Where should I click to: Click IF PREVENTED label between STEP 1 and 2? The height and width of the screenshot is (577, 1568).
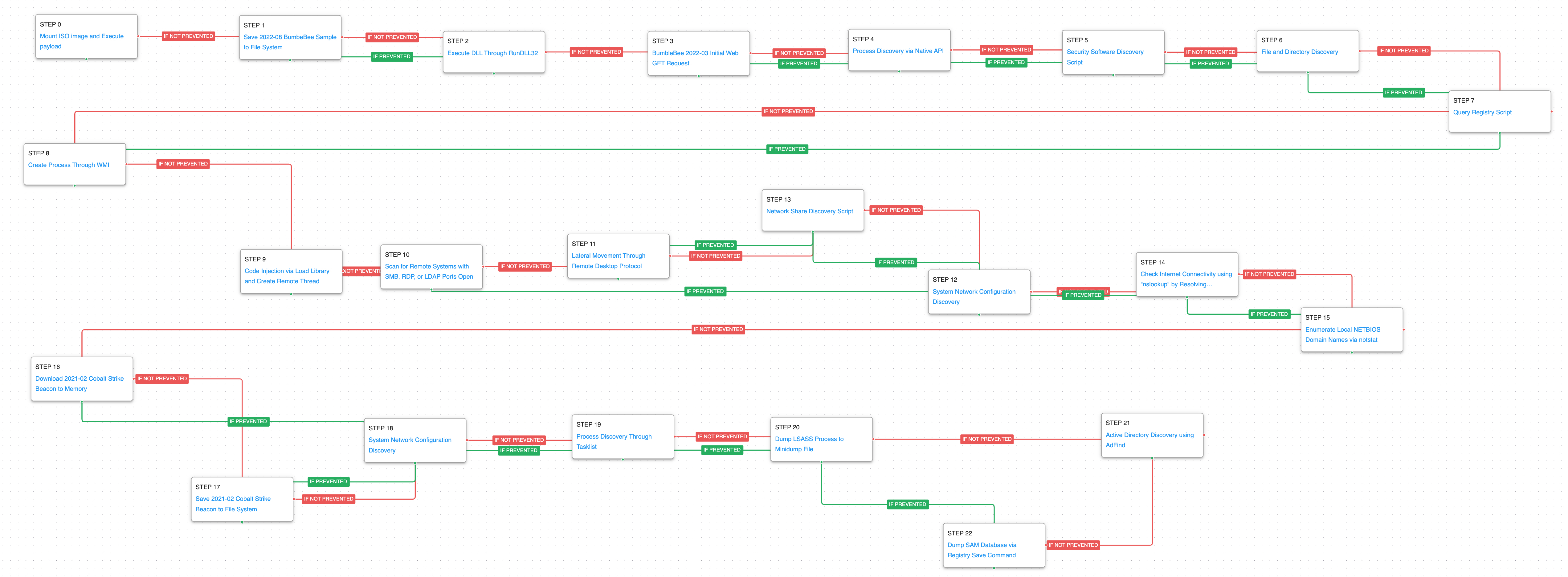pos(391,57)
